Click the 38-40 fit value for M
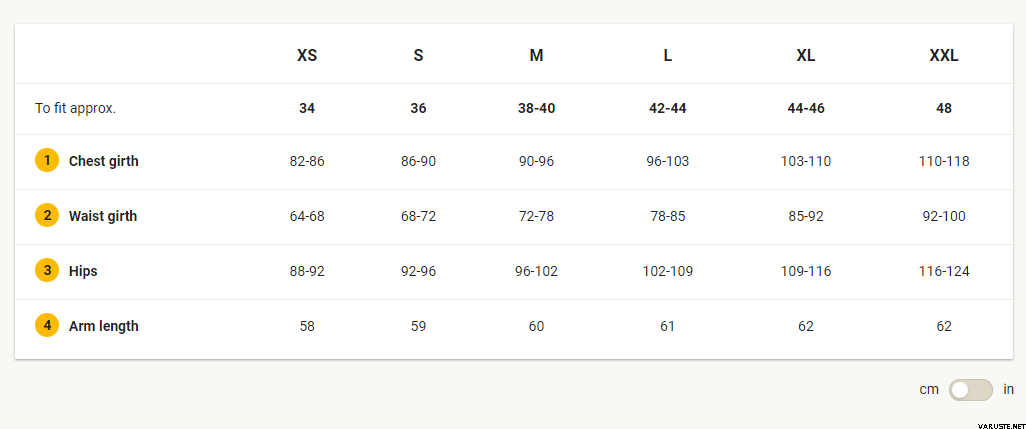Screen dimensions: 1026x429 pos(536,109)
